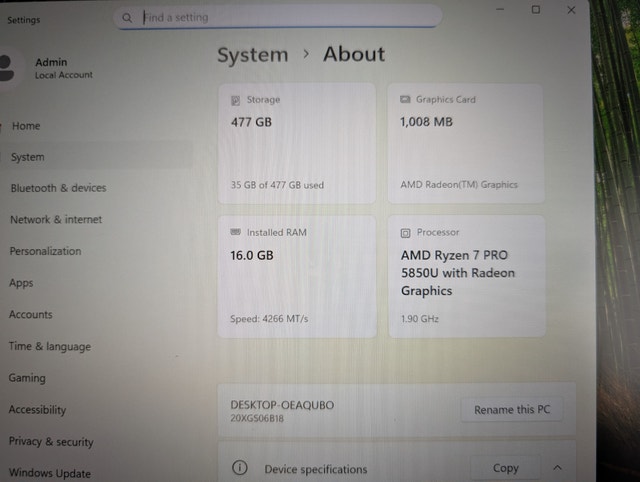This screenshot has height=482, width=640.
Task: Click the About page heading
Action: (x=354, y=54)
